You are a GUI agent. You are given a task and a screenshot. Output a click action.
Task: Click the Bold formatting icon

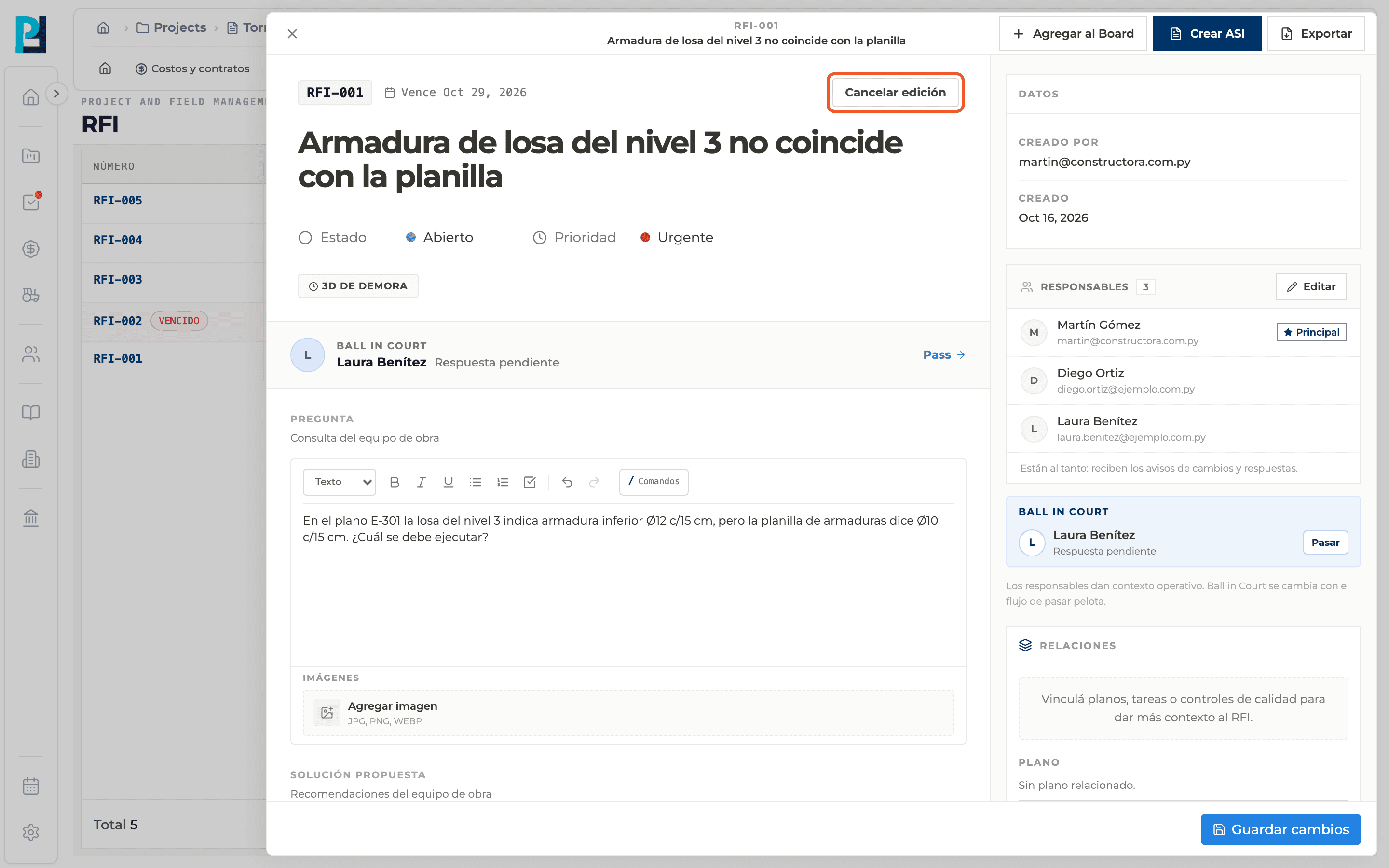click(395, 482)
